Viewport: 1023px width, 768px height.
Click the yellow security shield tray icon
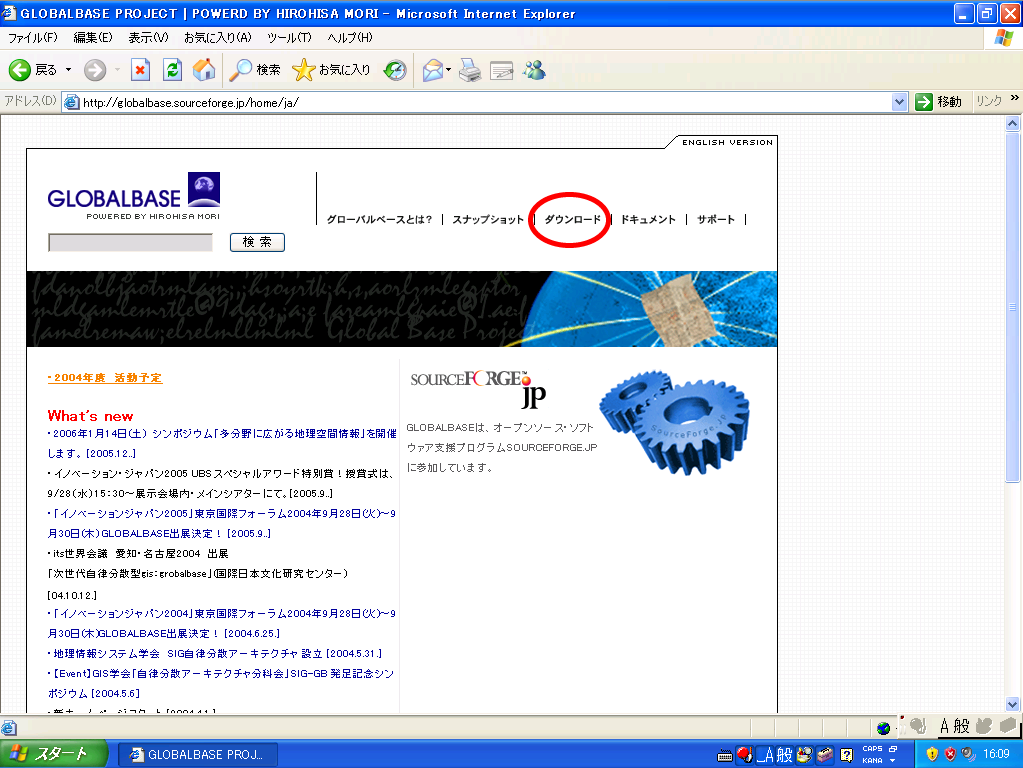(x=932, y=754)
